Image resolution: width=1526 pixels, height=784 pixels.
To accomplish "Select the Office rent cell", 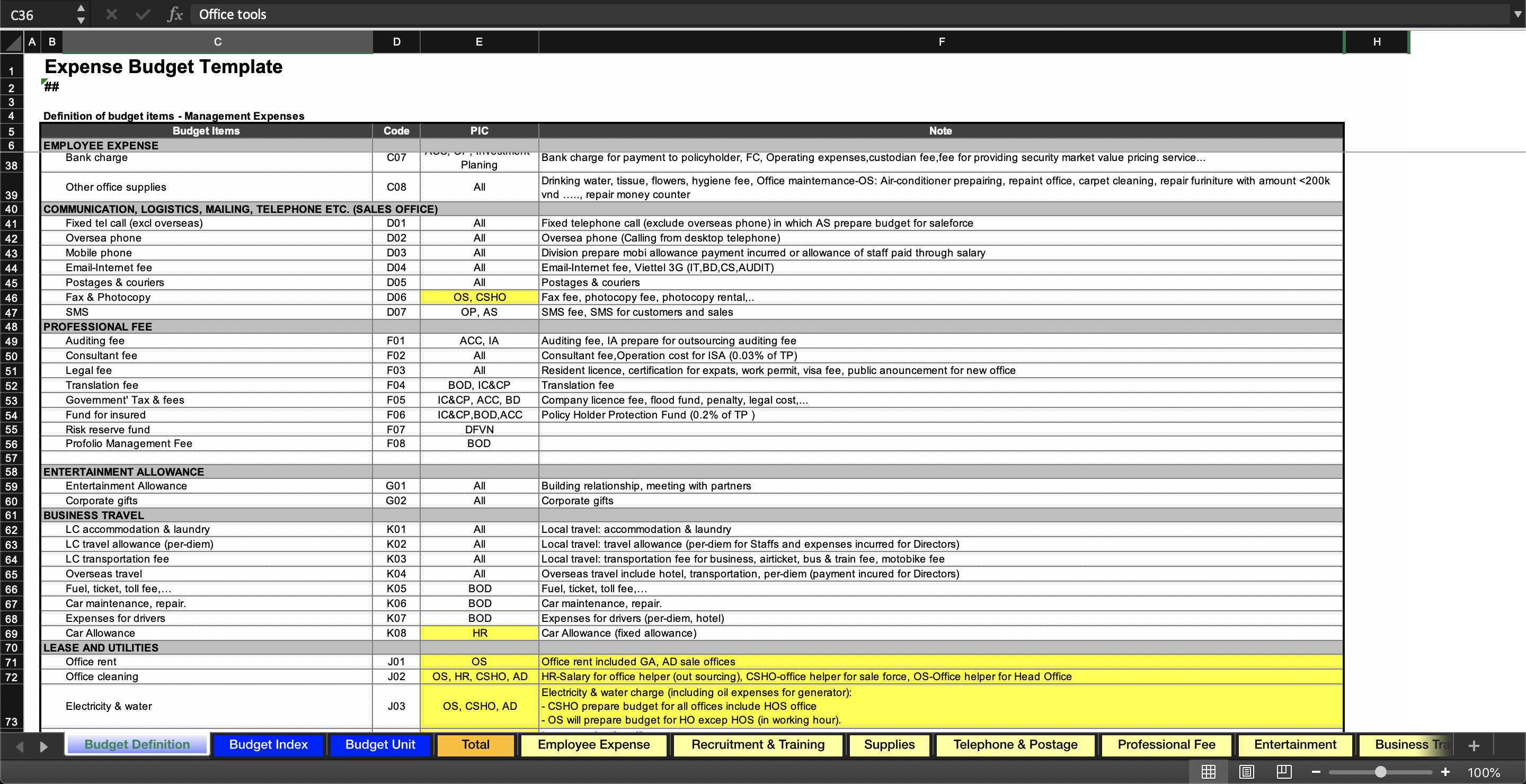I will point(206,662).
